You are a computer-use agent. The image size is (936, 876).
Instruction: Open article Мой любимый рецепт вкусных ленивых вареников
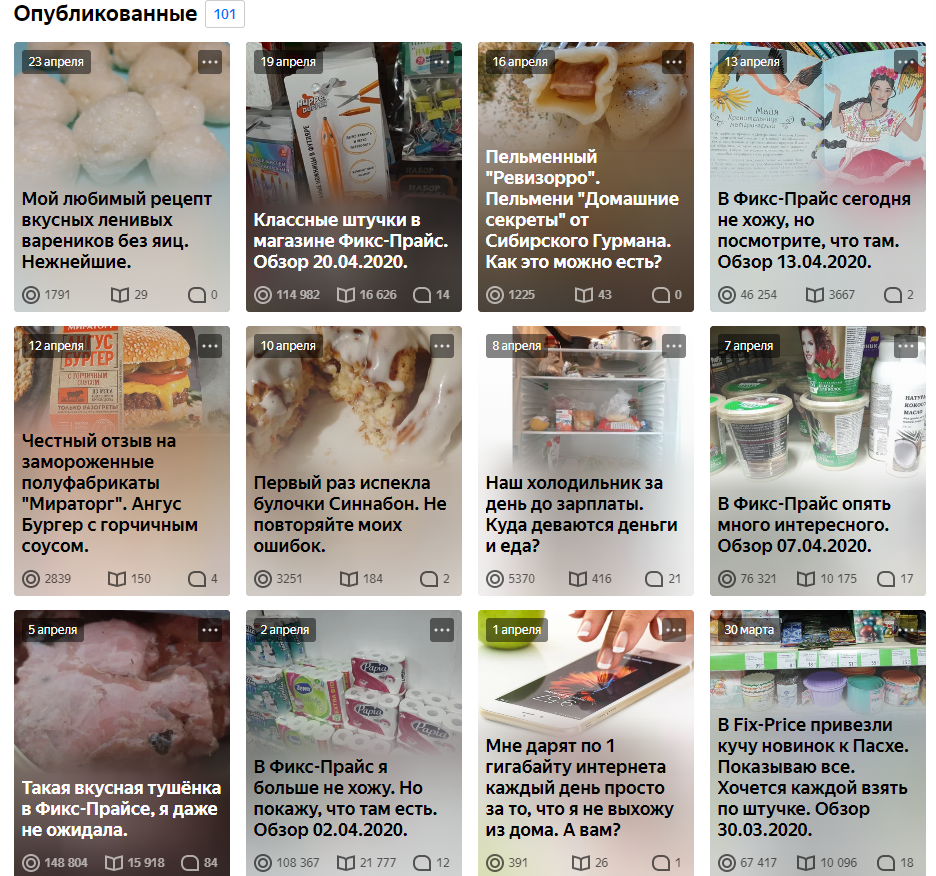[117, 230]
